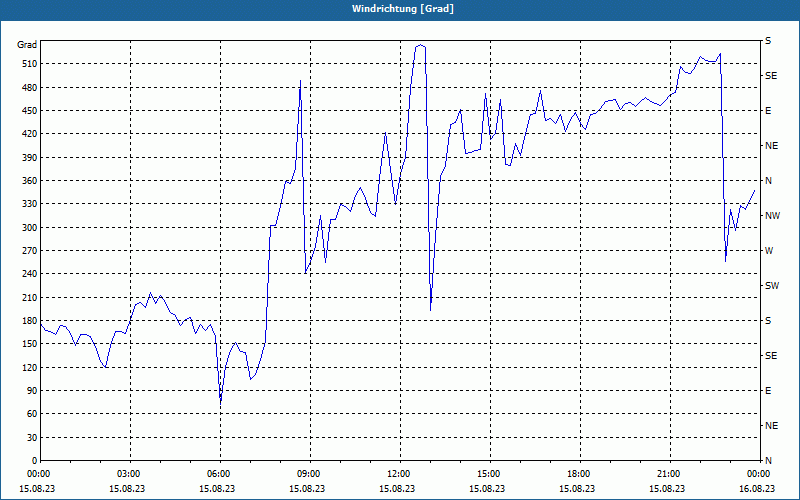Click the 300 y-axis value
800x500 pixels.
coord(29,228)
